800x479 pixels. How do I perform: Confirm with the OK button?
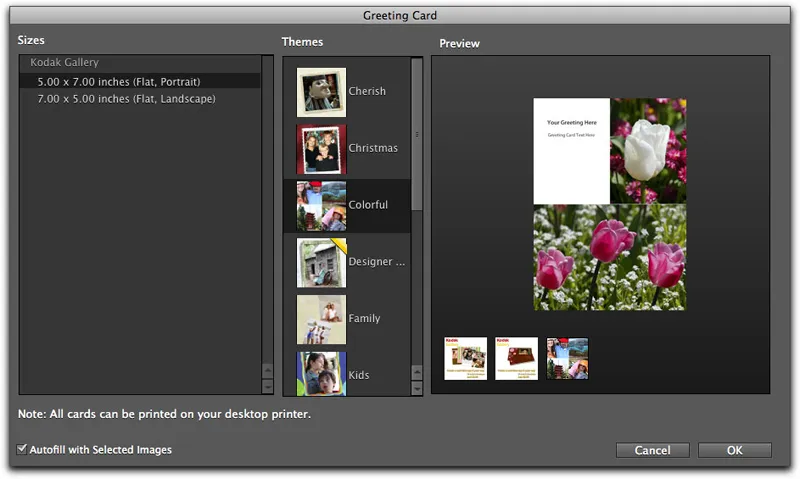pos(735,450)
